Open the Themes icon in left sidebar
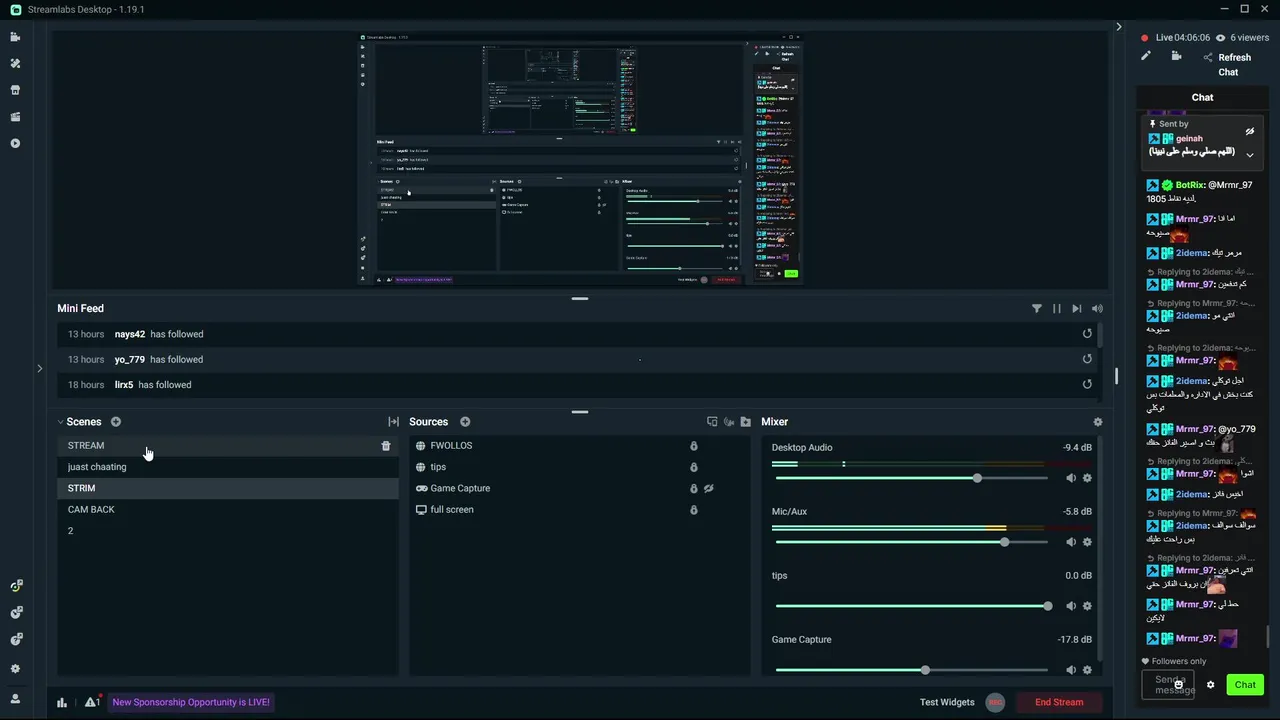The height and width of the screenshot is (720, 1280). coord(15,63)
